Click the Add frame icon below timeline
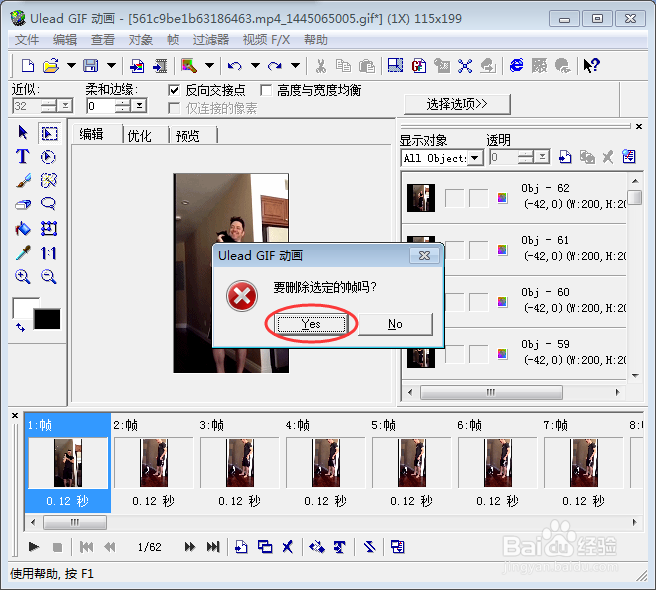 tap(241, 546)
